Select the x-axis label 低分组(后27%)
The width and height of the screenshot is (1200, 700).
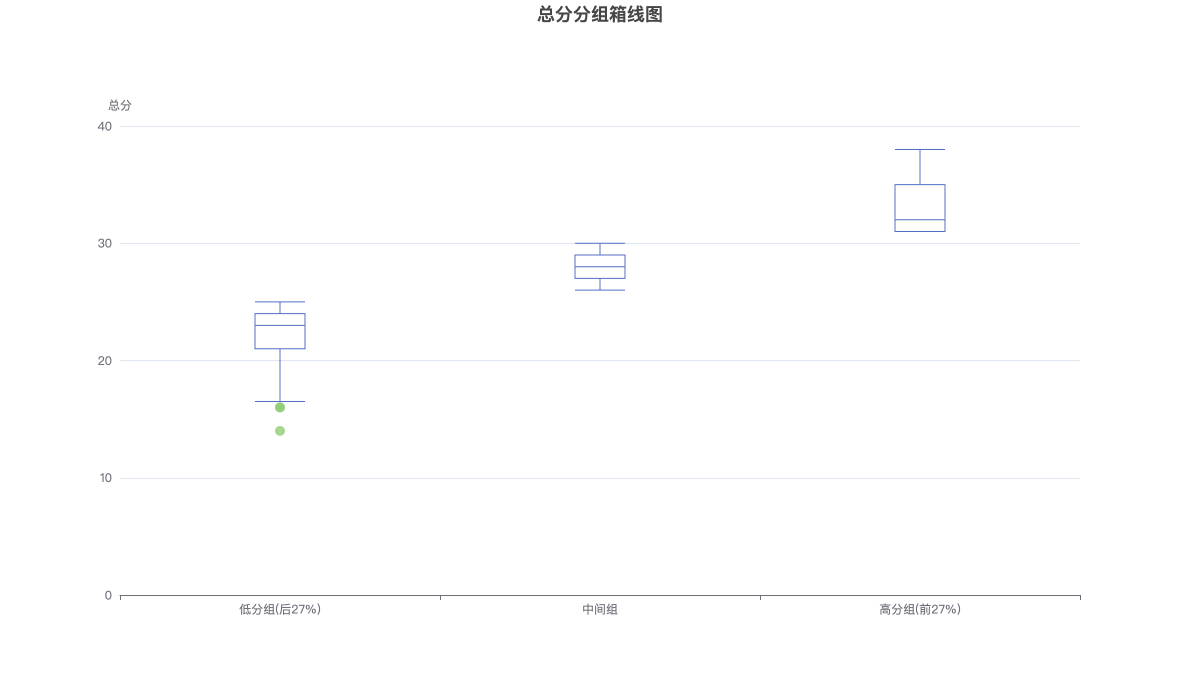pos(280,609)
